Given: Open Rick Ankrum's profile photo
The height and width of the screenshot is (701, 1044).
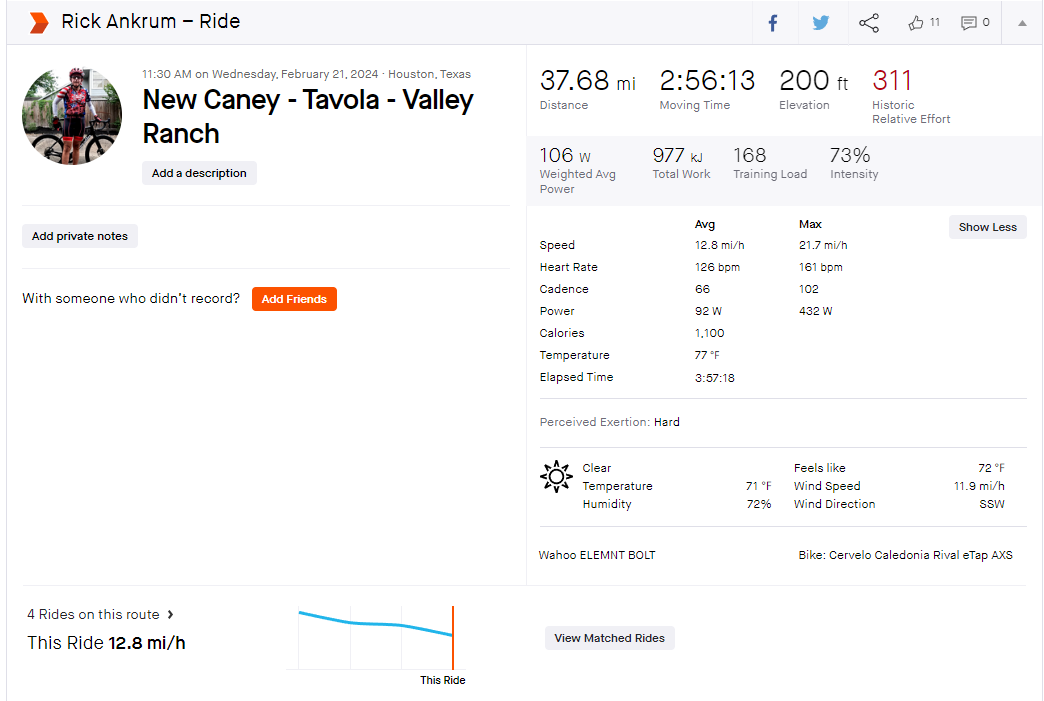Looking at the screenshot, I should [72, 116].
